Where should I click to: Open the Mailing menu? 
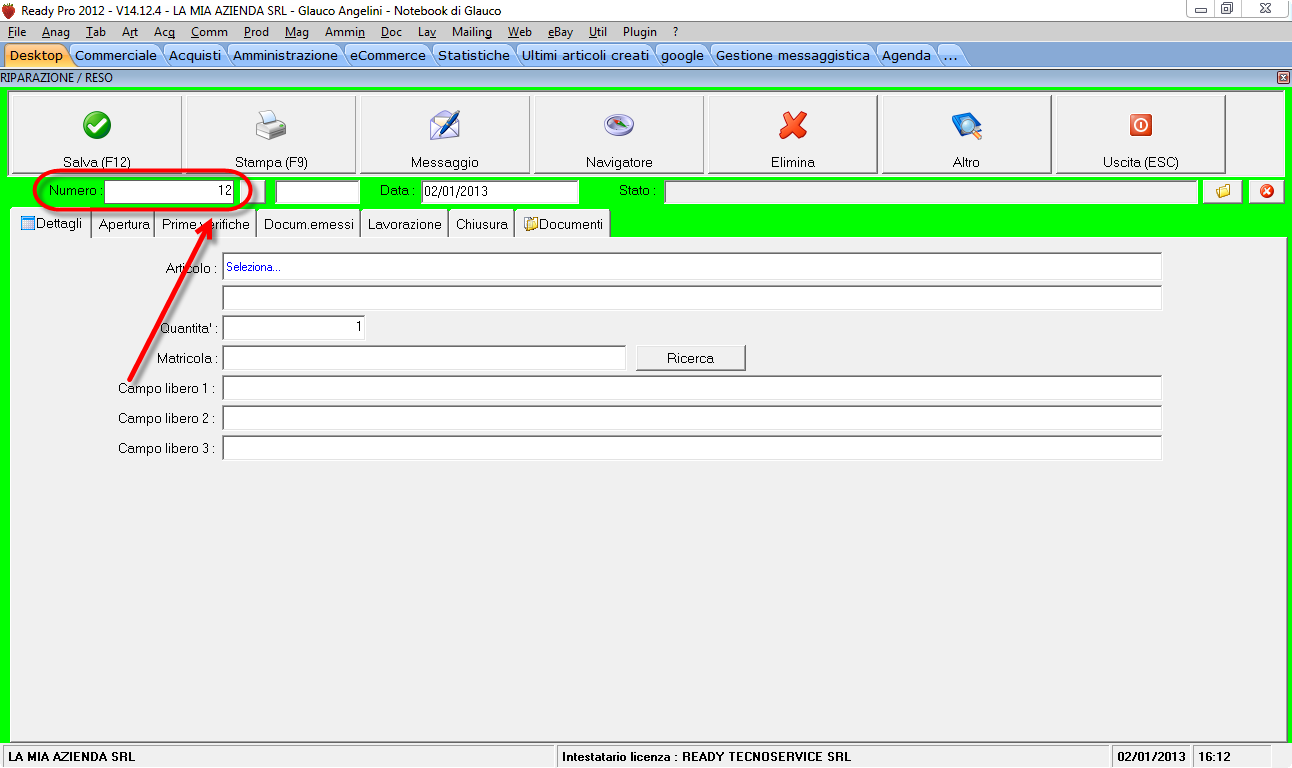[472, 32]
